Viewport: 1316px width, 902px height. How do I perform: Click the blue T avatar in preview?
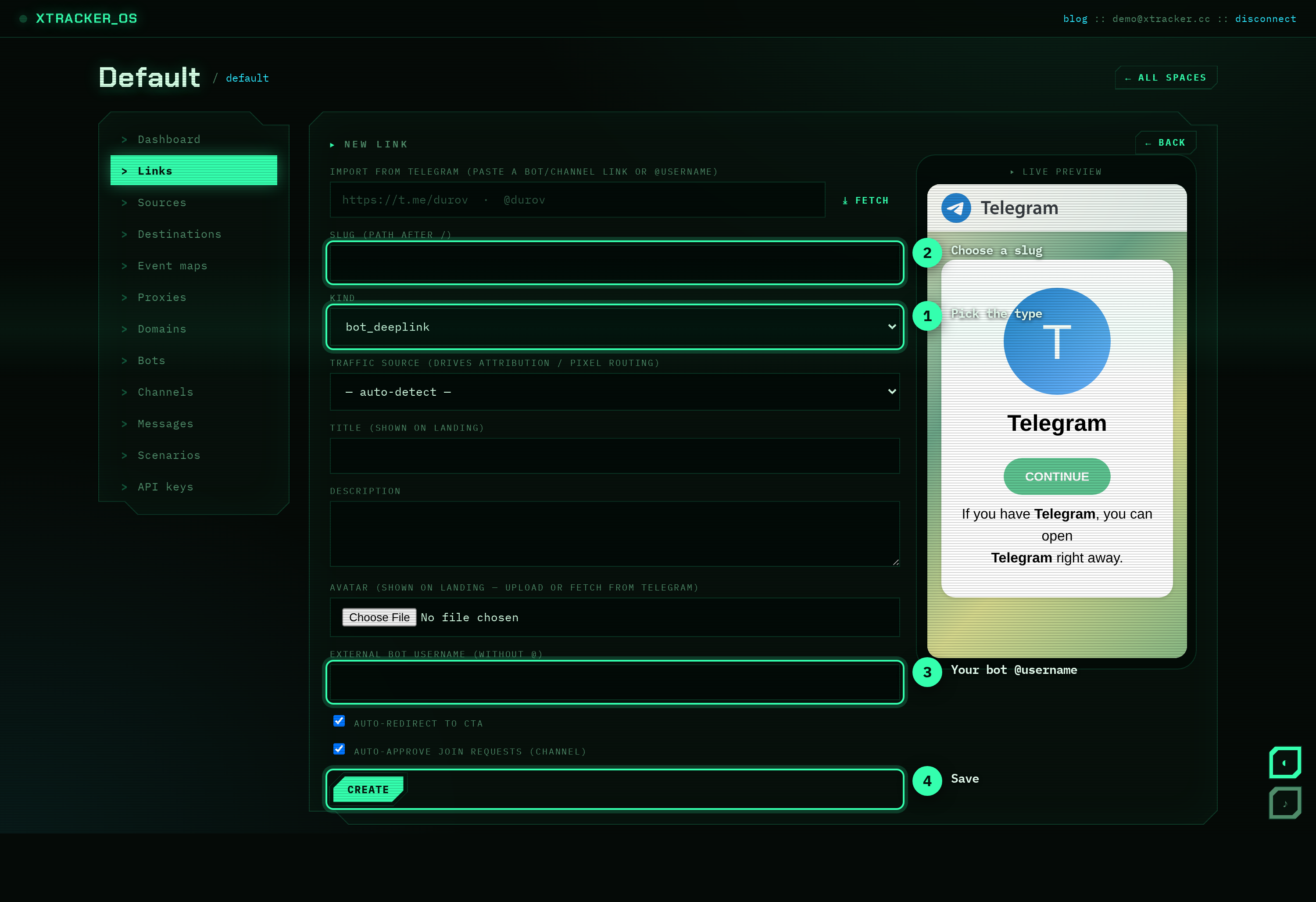tap(1057, 341)
